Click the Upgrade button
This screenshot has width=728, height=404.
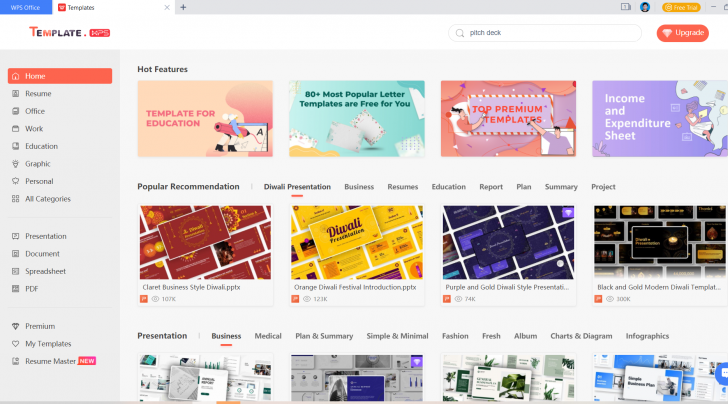click(x=682, y=33)
